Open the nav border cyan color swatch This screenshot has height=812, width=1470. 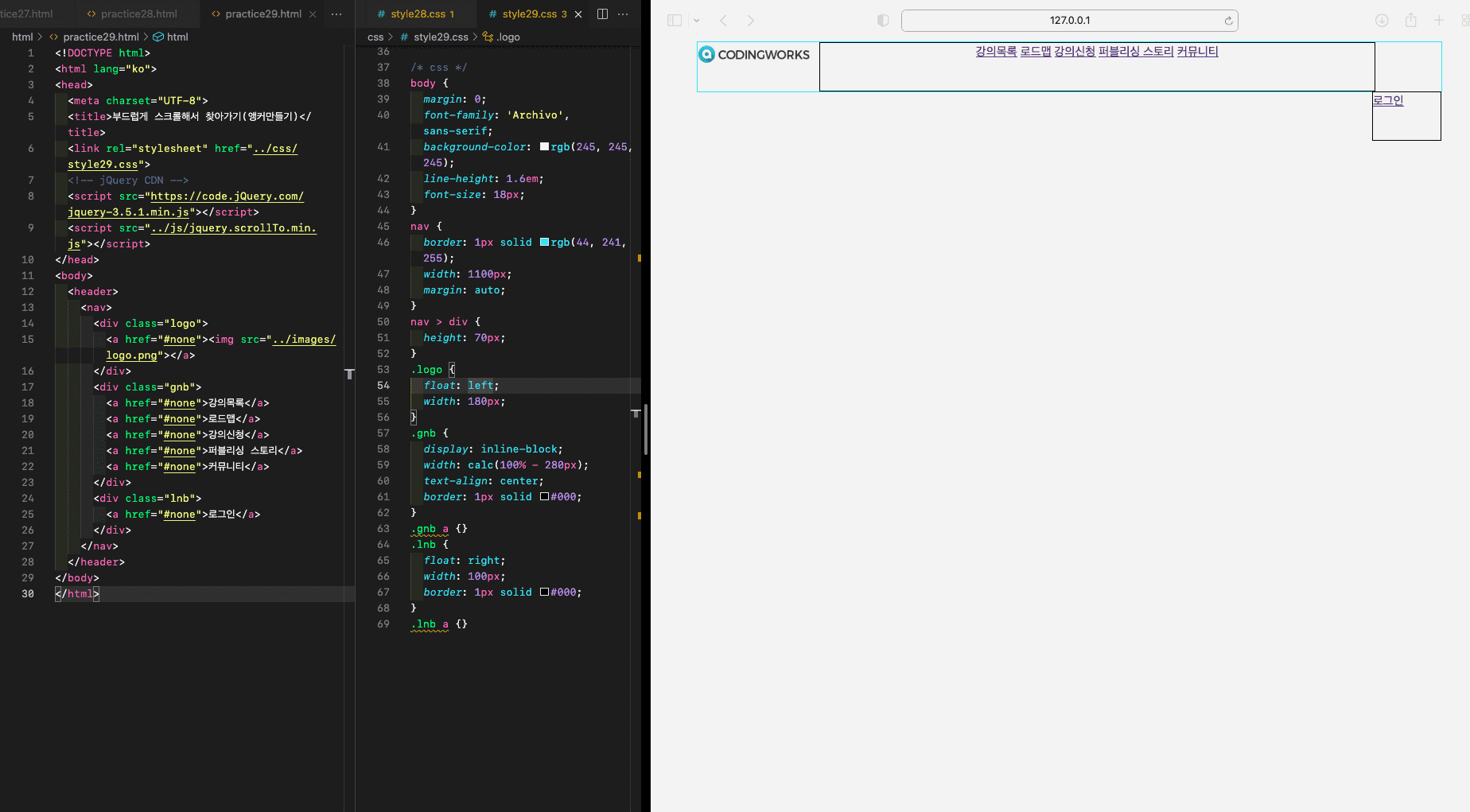(544, 242)
